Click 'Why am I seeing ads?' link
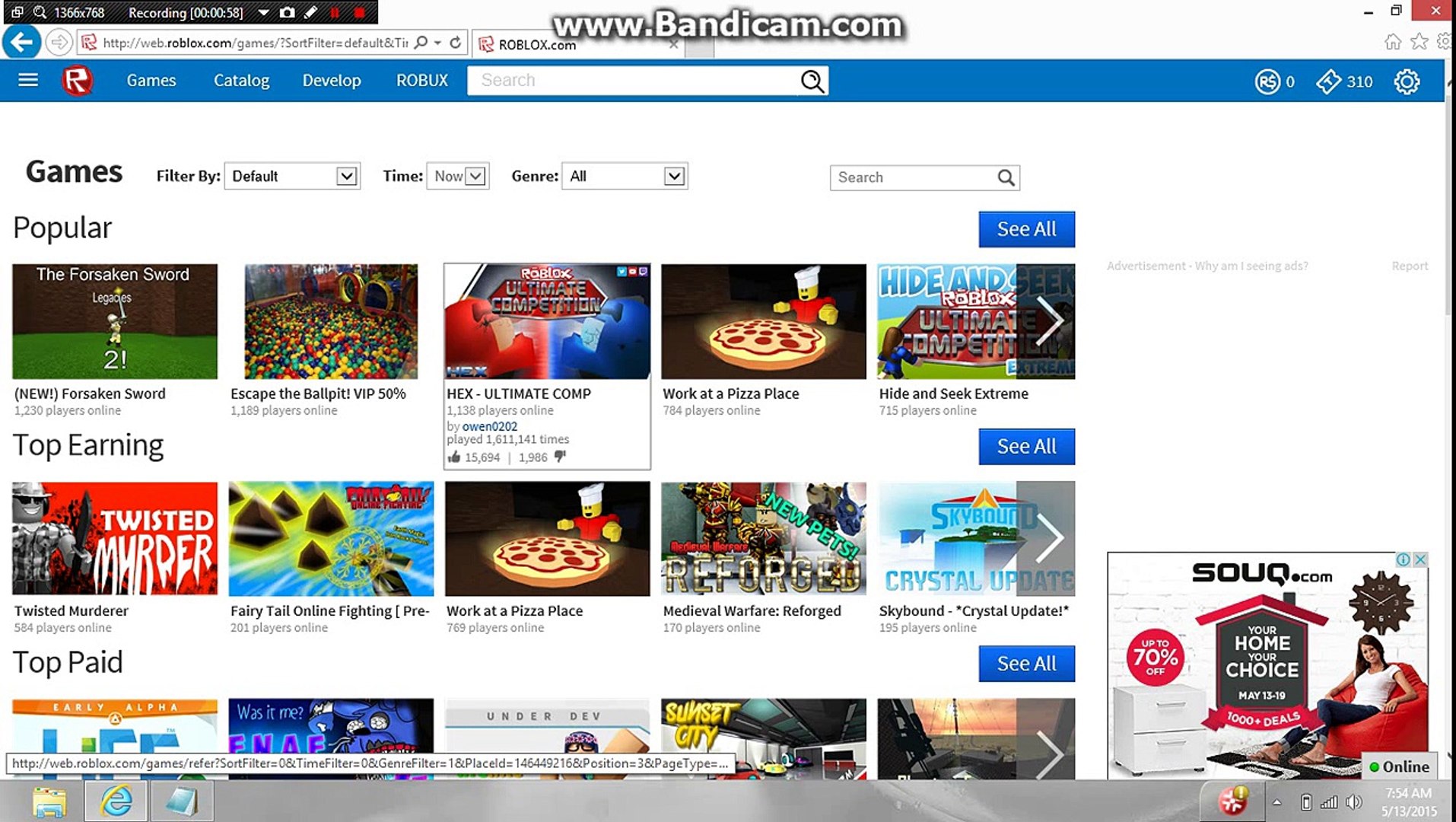 pyautogui.click(x=1251, y=266)
